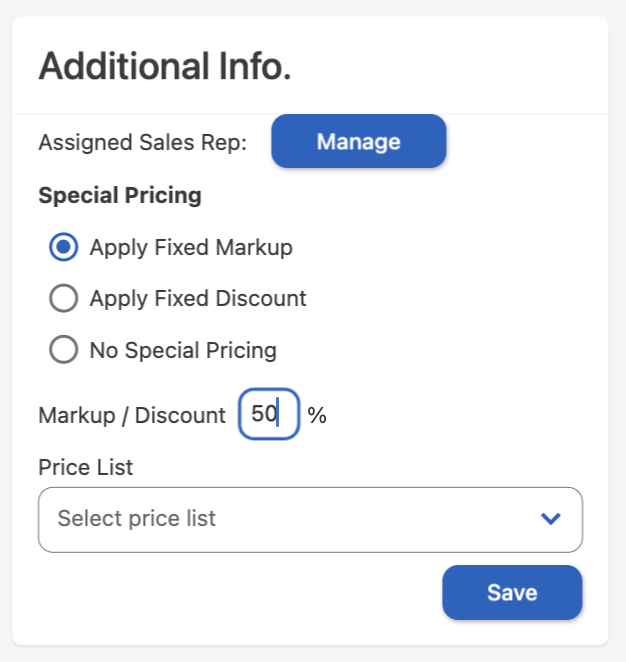Click the 'Special Pricing' section heading
Viewport: 626px width, 662px height.
coord(120,195)
